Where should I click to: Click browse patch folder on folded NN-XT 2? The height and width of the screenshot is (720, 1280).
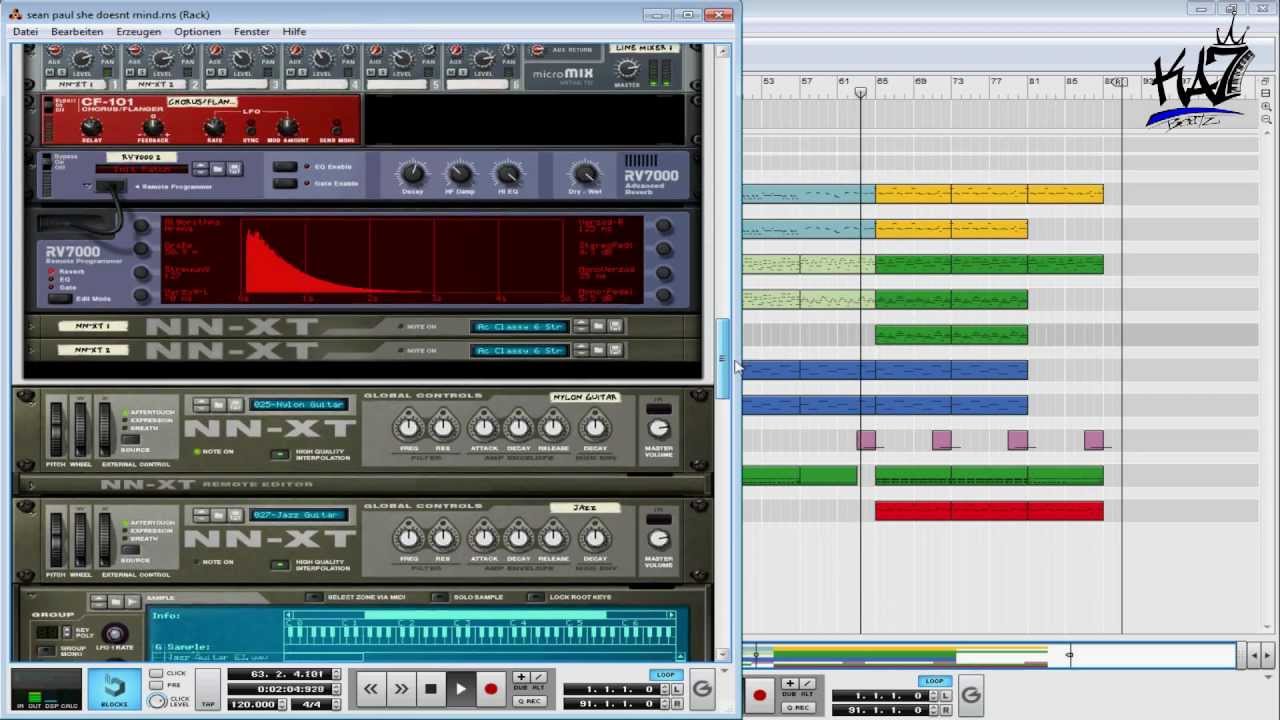[x=598, y=350]
